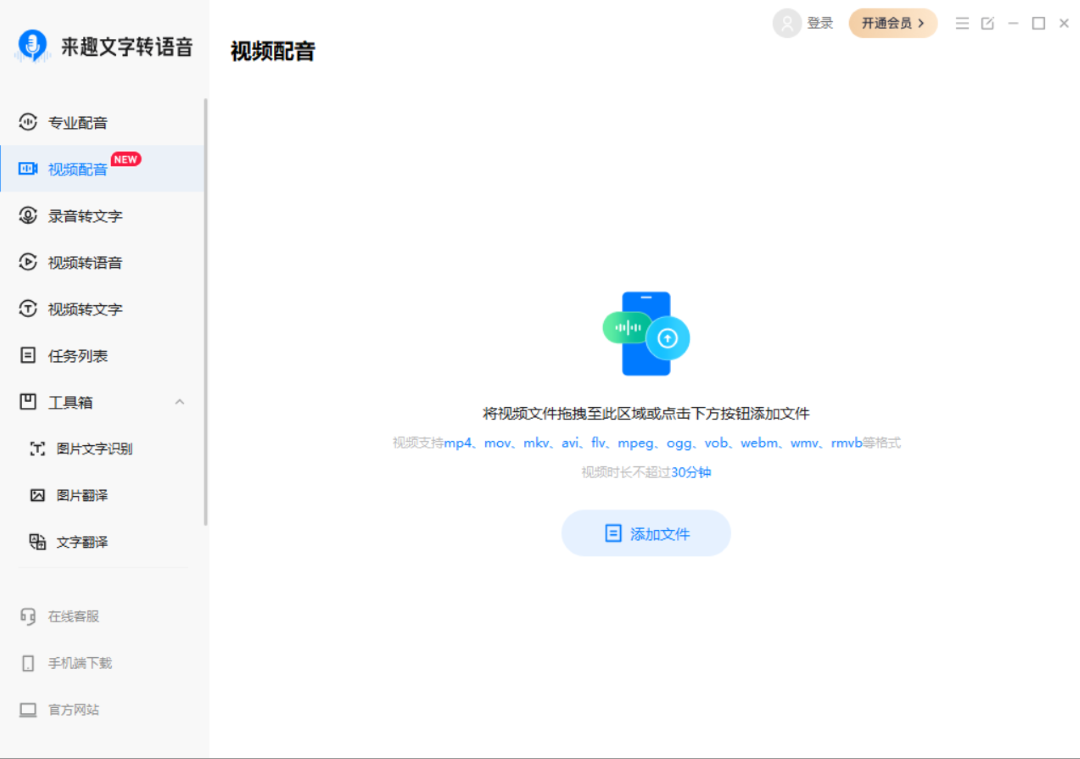
Task: Select the 视频转文字 tool icon
Action: pos(28,309)
